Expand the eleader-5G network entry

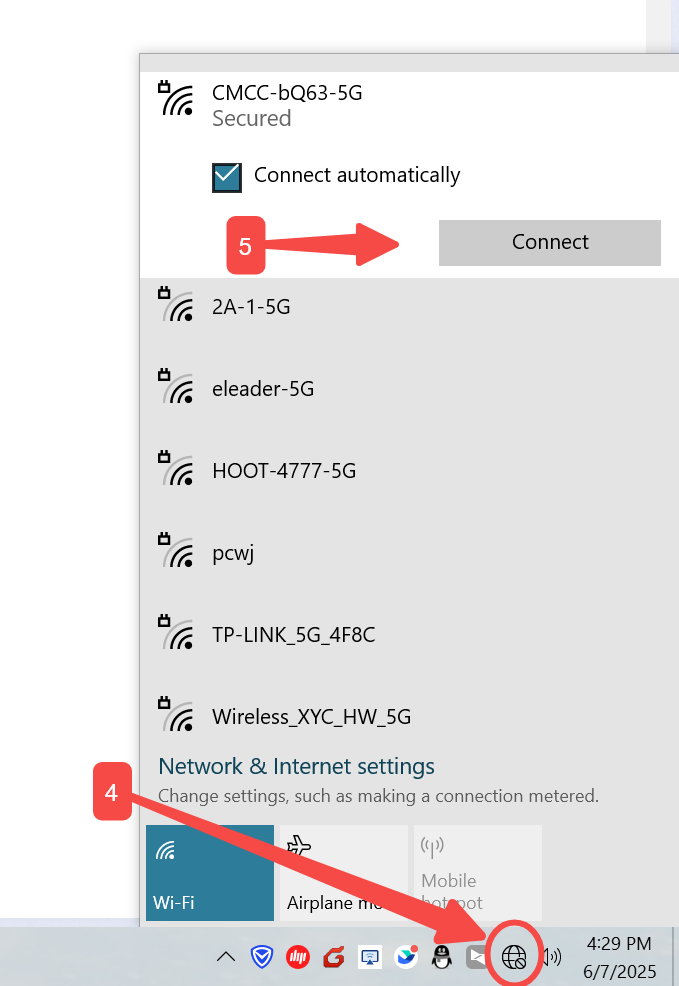(x=400, y=389)
